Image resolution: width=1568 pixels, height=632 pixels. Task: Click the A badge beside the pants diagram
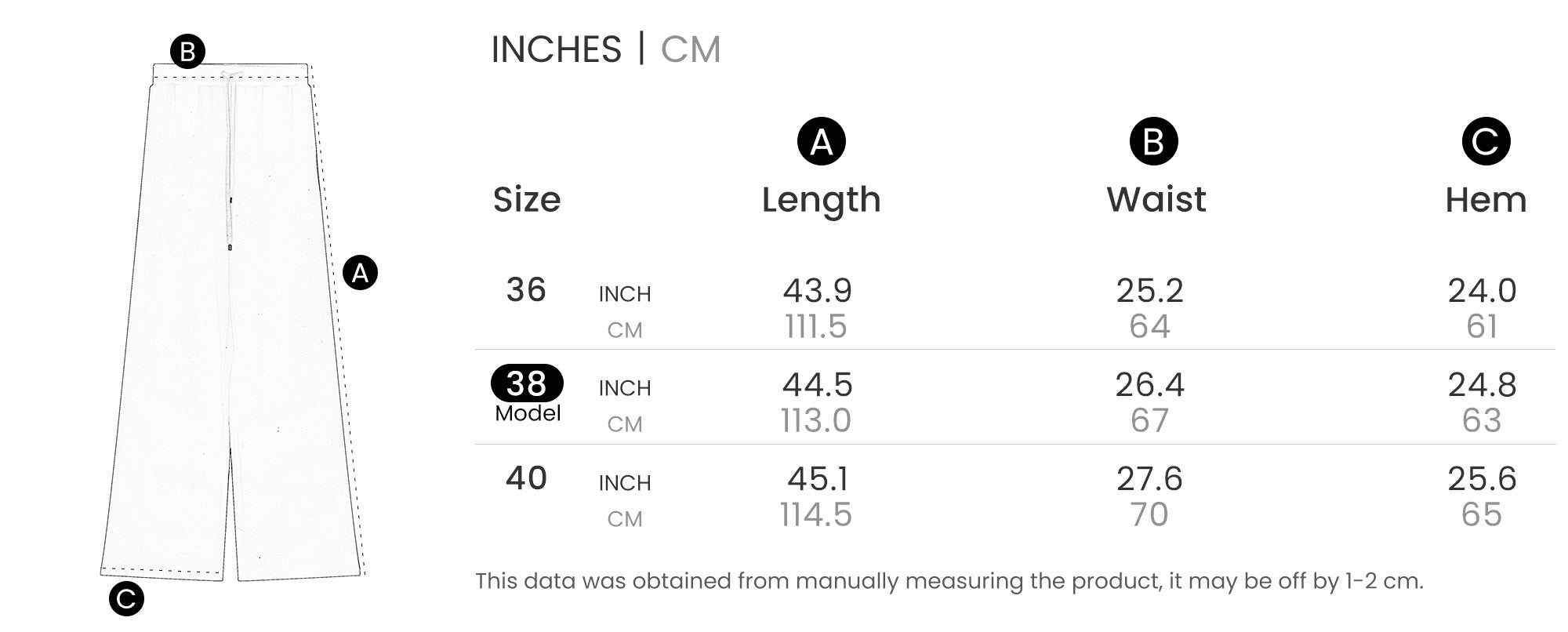click(x=361, y=273)
